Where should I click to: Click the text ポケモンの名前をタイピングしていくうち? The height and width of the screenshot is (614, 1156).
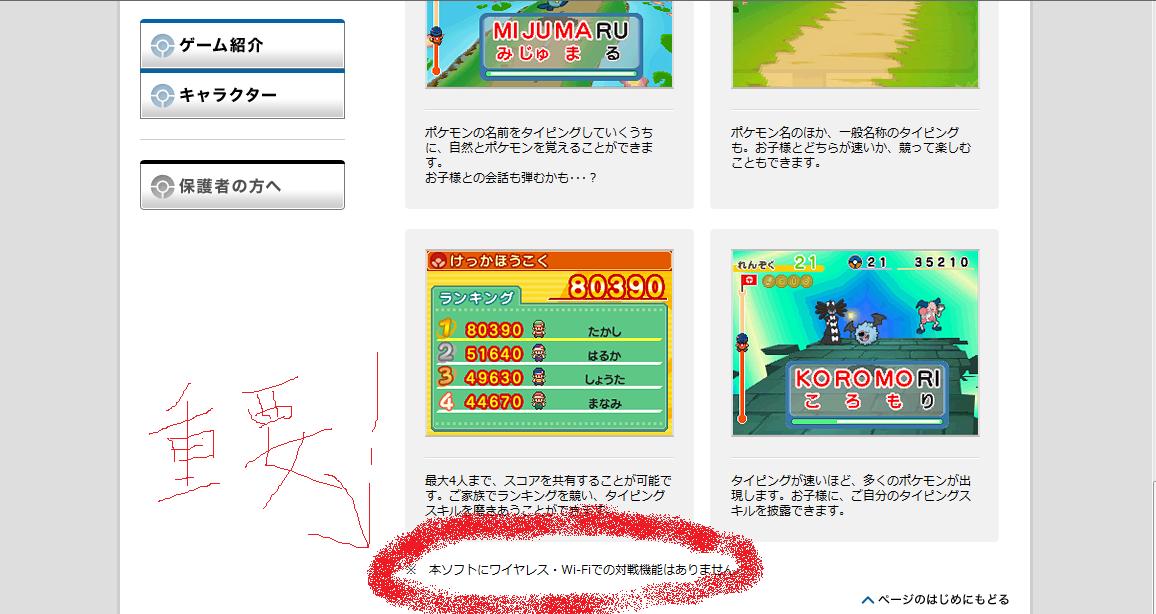[x=539, y=133]
